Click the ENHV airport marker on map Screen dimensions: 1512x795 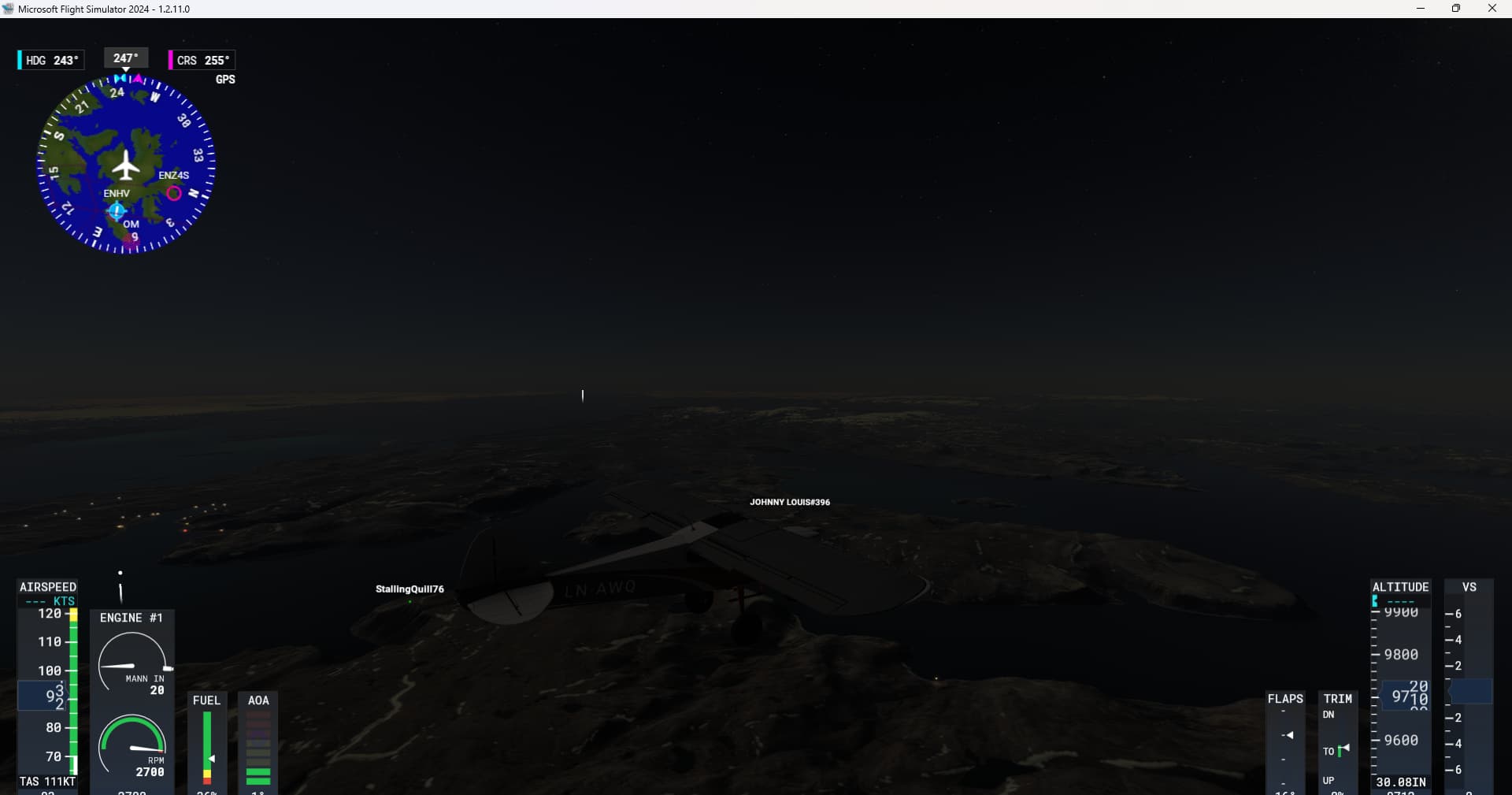pyautogui.click(x=117, y=210)
